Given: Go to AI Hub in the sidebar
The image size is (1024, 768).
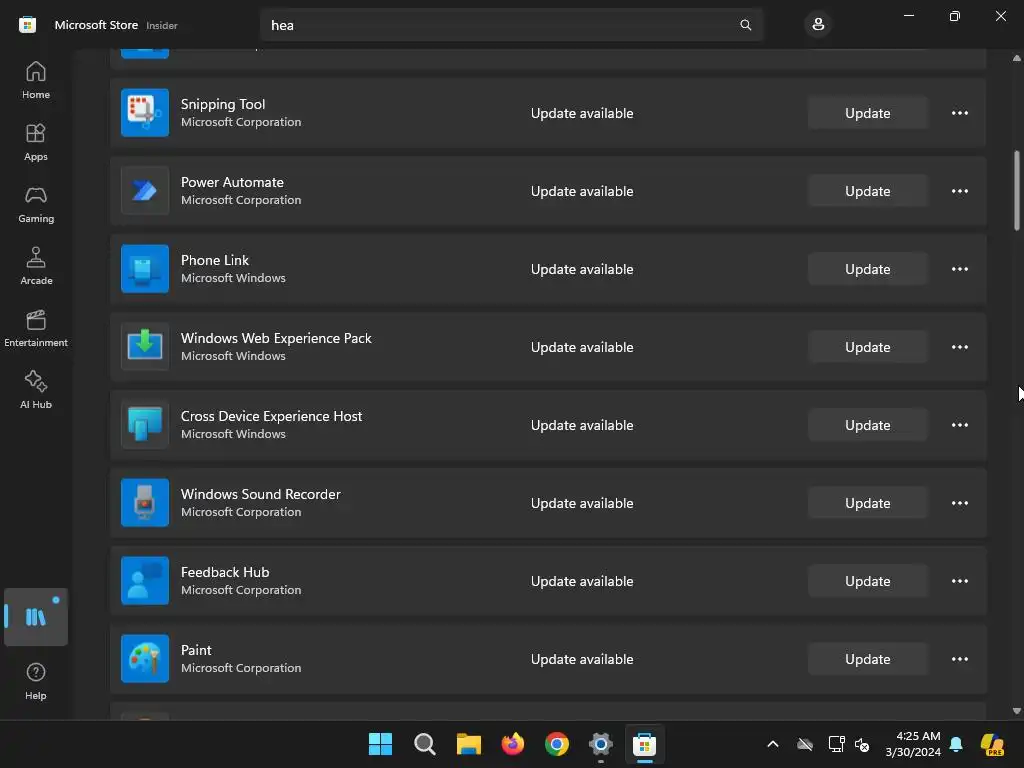Looking at the screenshot, I should point(36,390).
